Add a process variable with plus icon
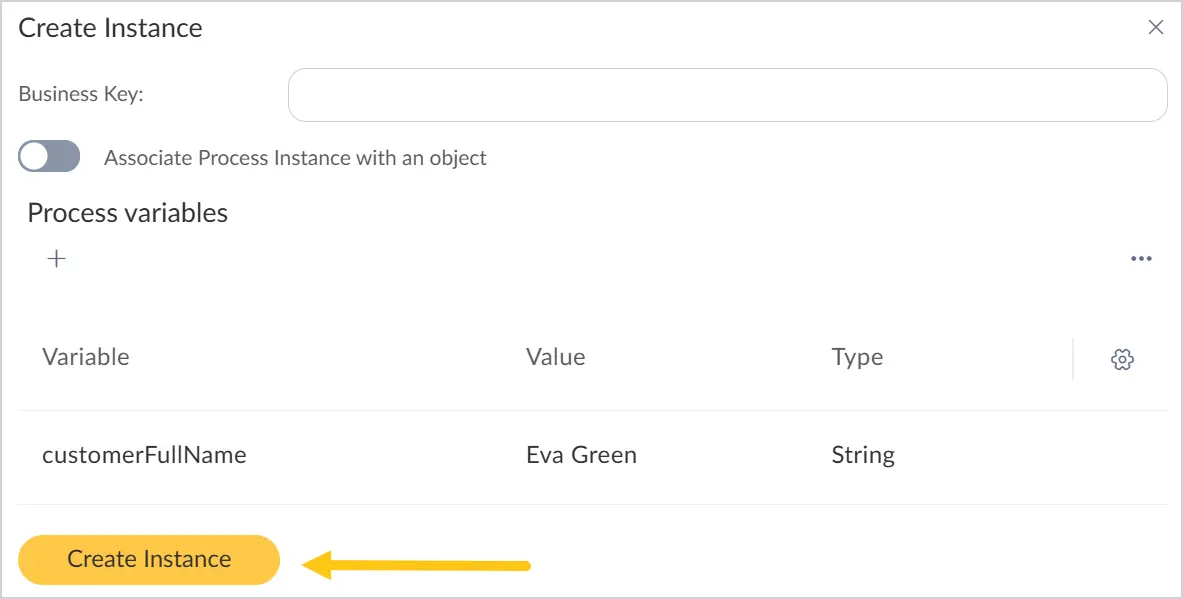Image resolution: width=1183 pixels, height=599 pixels. point(57,259)
